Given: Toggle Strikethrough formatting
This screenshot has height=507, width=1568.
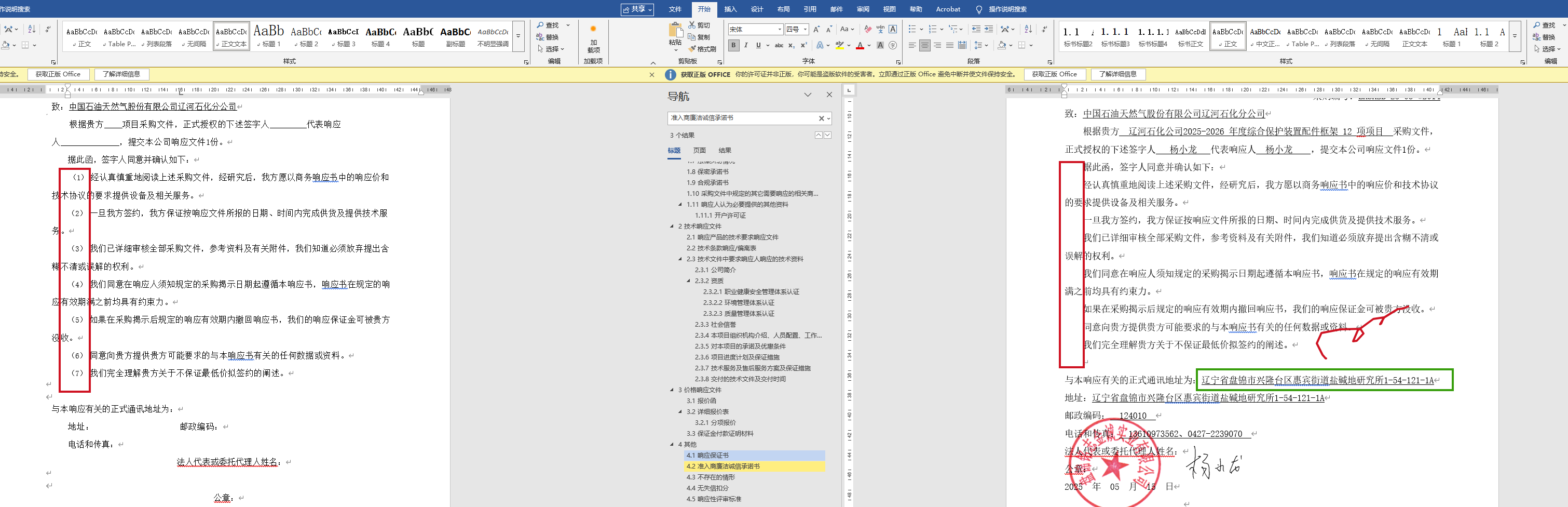Looking at the screenshot, I should [x=779, y=45].
